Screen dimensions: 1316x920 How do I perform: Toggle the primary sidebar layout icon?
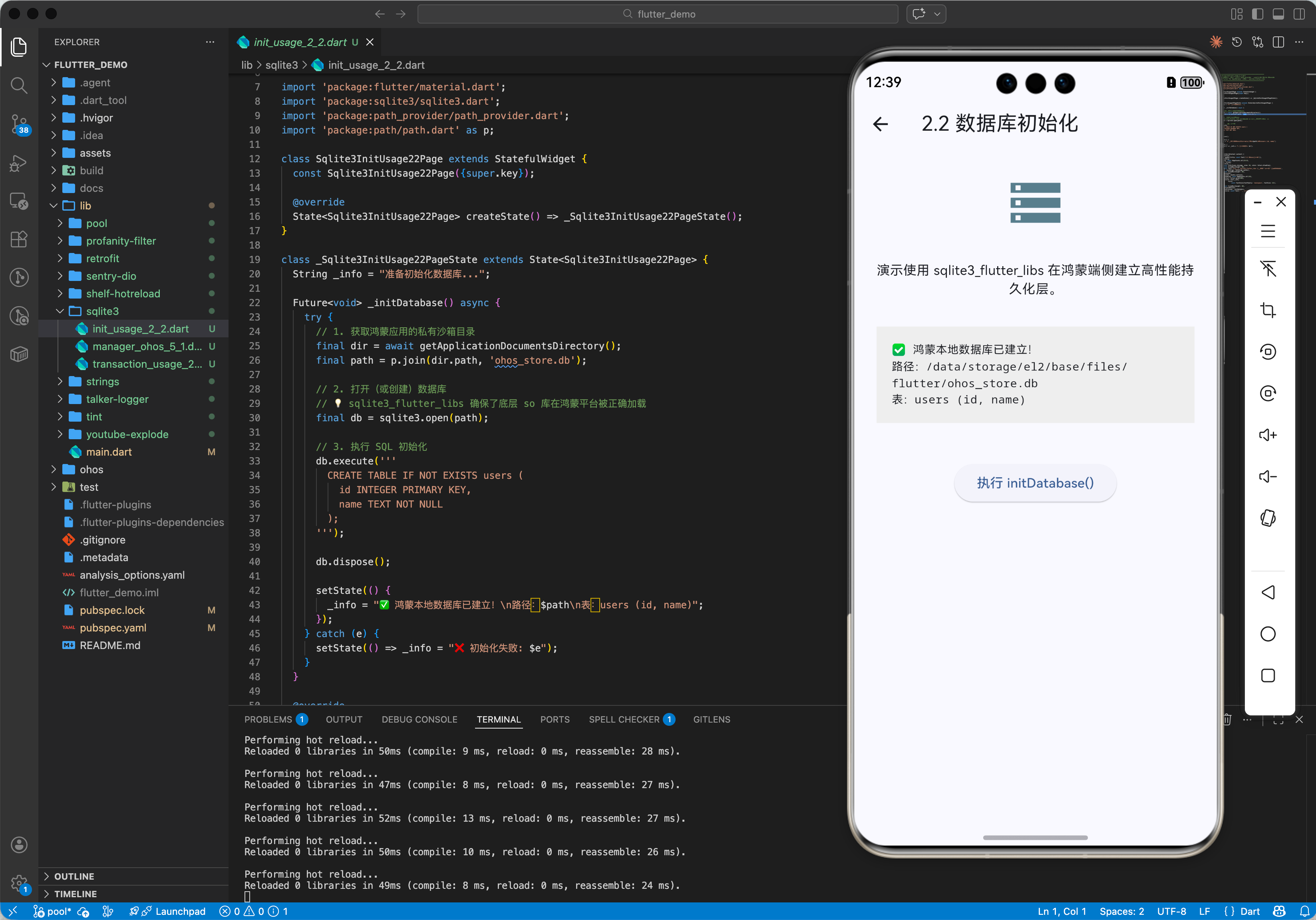(x=1258, y=14)
